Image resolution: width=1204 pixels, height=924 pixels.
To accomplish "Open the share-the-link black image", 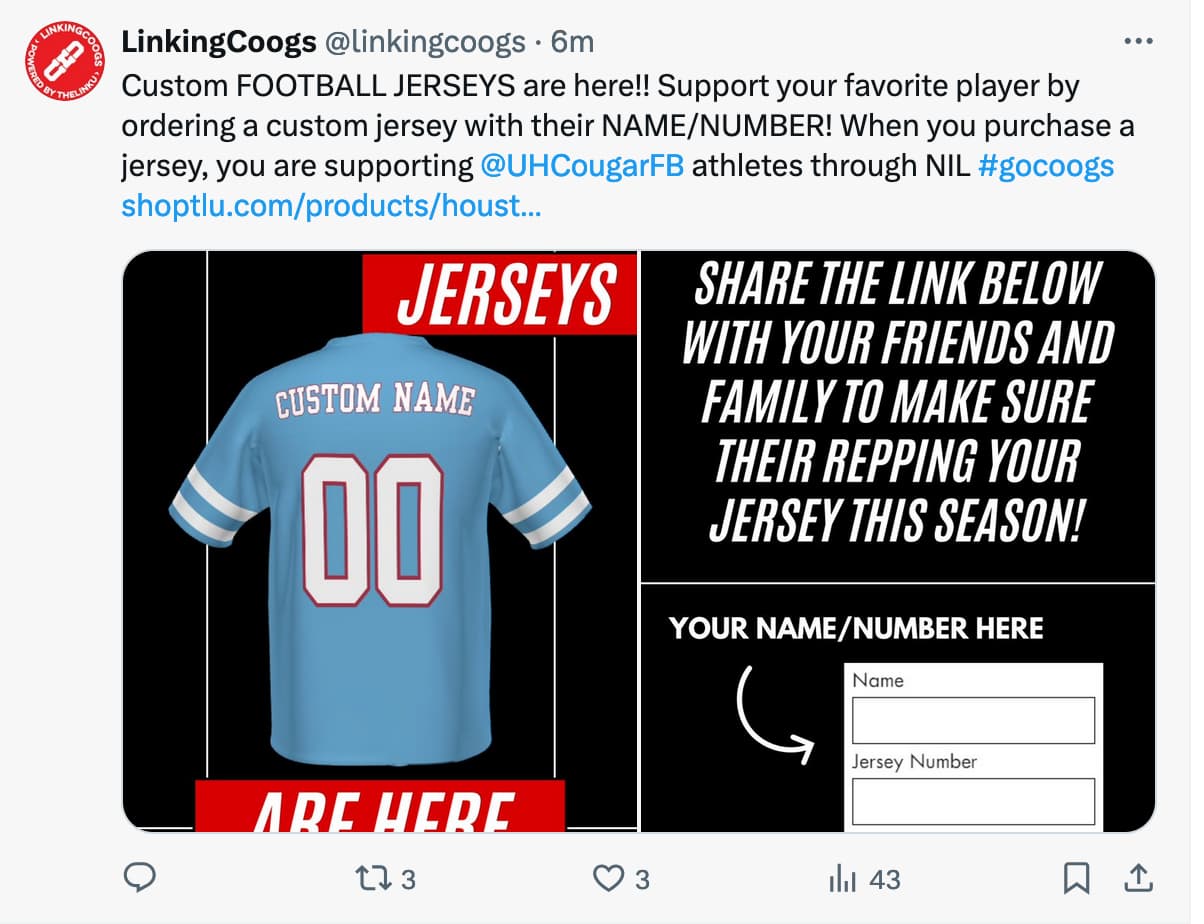I will 897,415.
